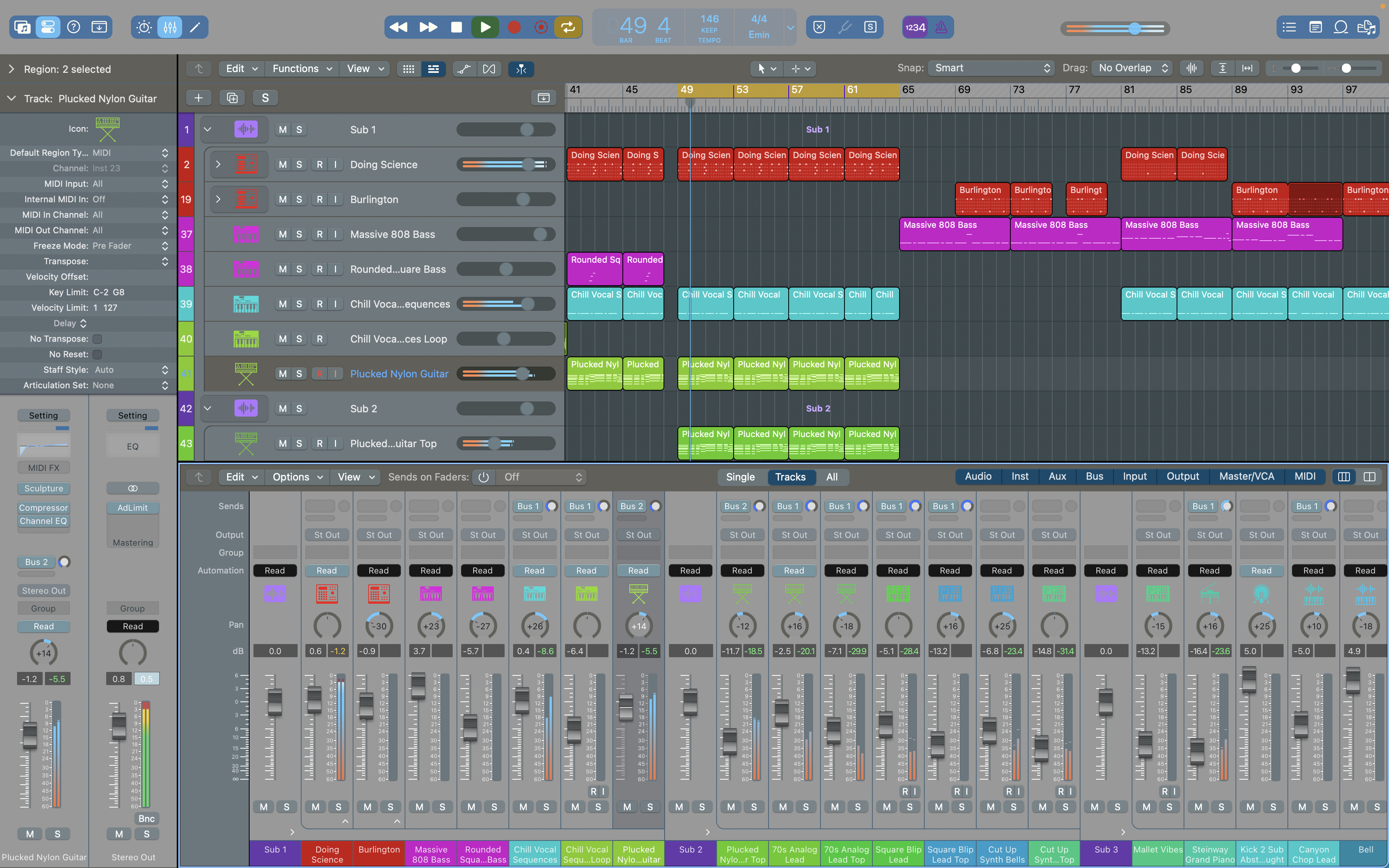Switch mixer to Single view
The height and width of the screenshot is (868, 1389).
click(740, 477)
